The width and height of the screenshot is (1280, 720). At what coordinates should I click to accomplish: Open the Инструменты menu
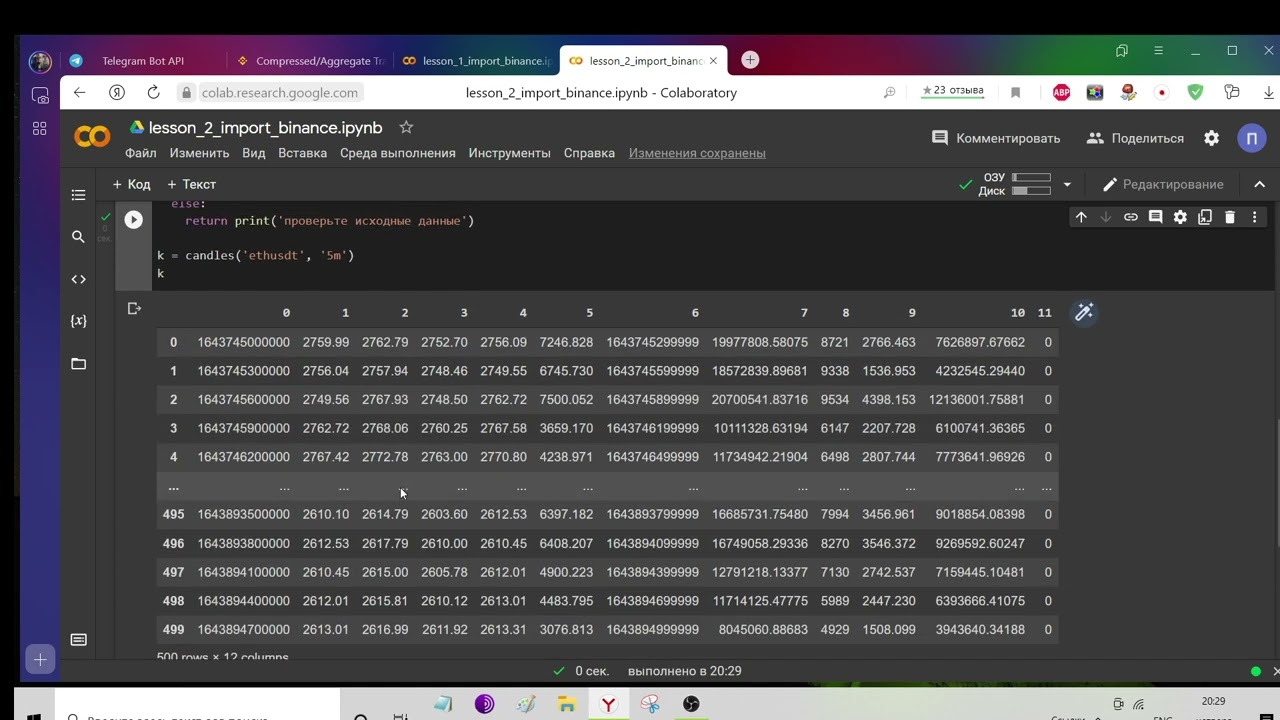tap(509, 153)
